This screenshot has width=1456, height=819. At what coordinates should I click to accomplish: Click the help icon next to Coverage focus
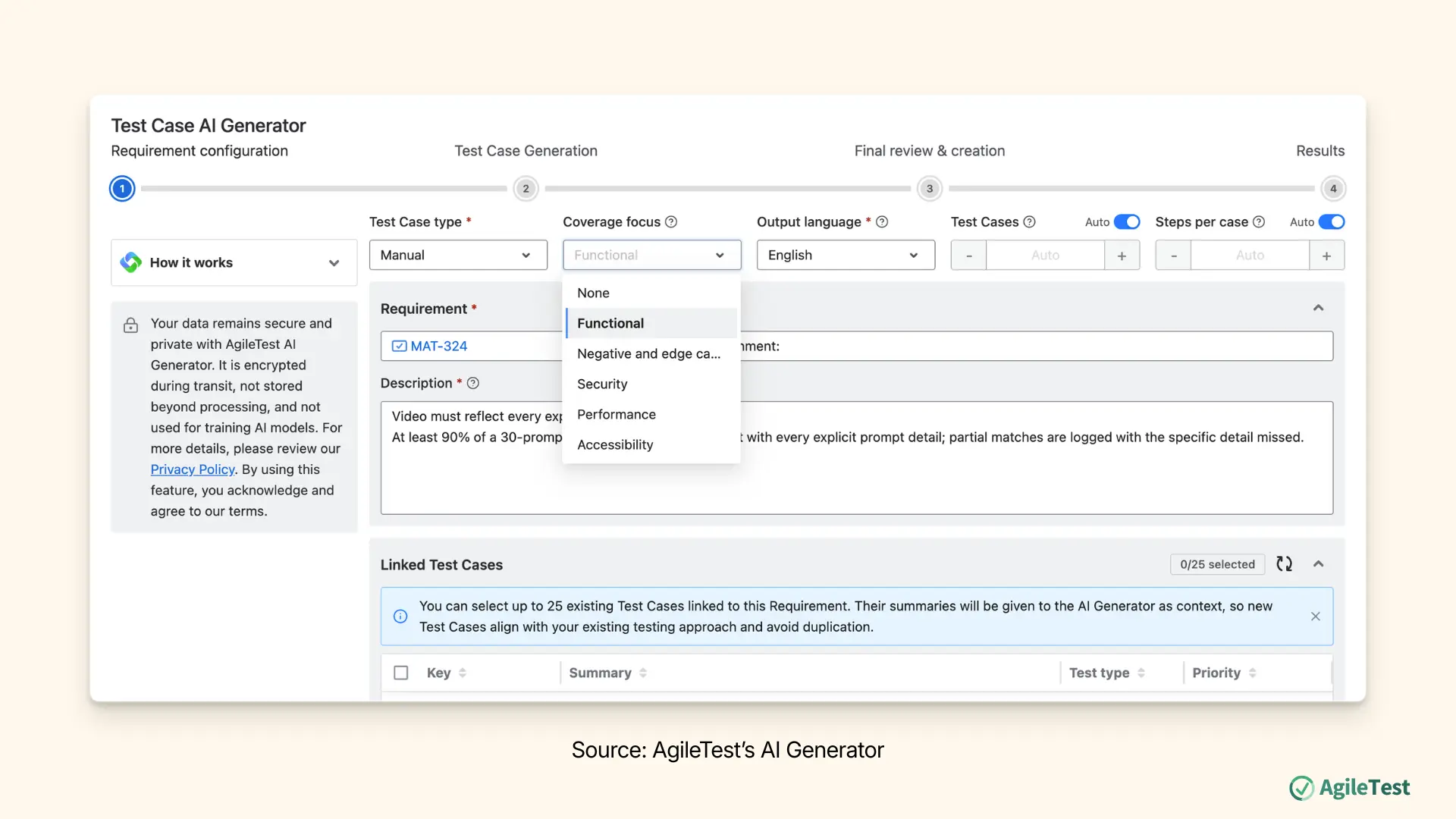[x=671, y=222]
